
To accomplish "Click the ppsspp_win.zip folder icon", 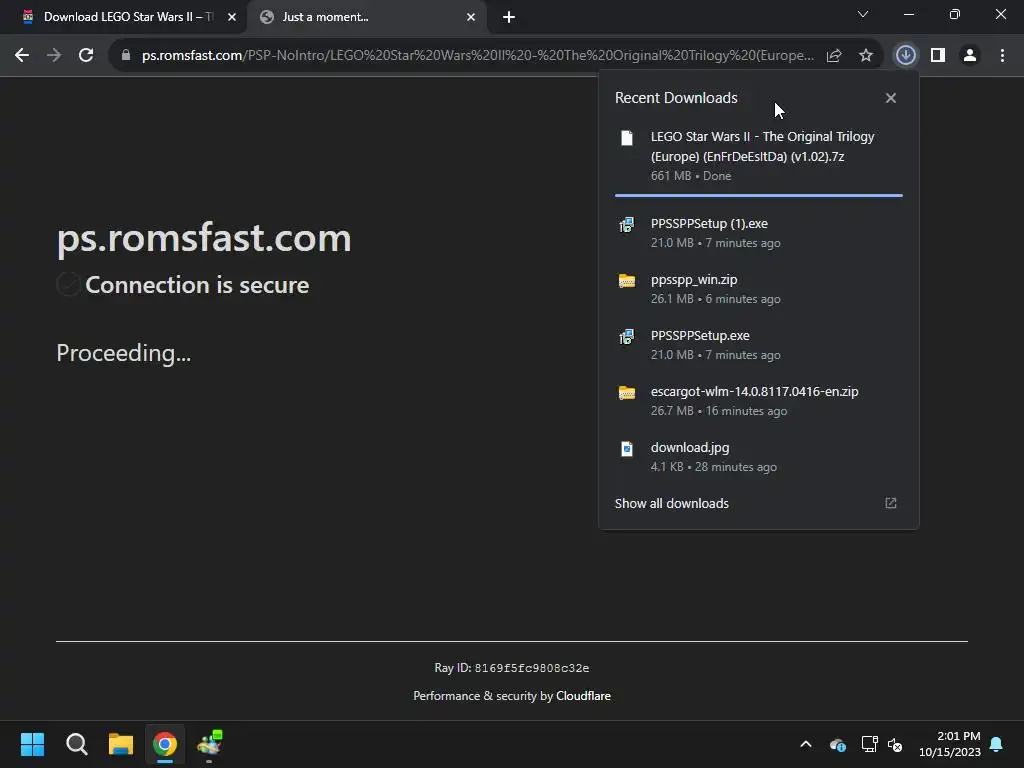I will pos(627,281).
